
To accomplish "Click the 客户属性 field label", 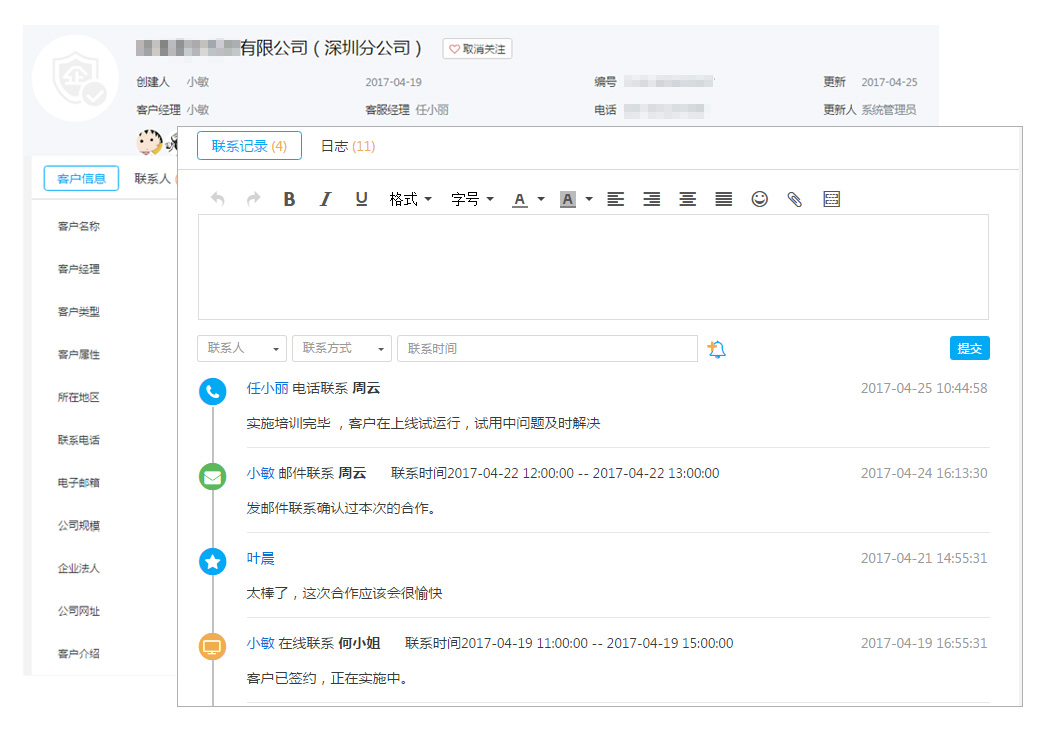I will [x=78, y=355].
